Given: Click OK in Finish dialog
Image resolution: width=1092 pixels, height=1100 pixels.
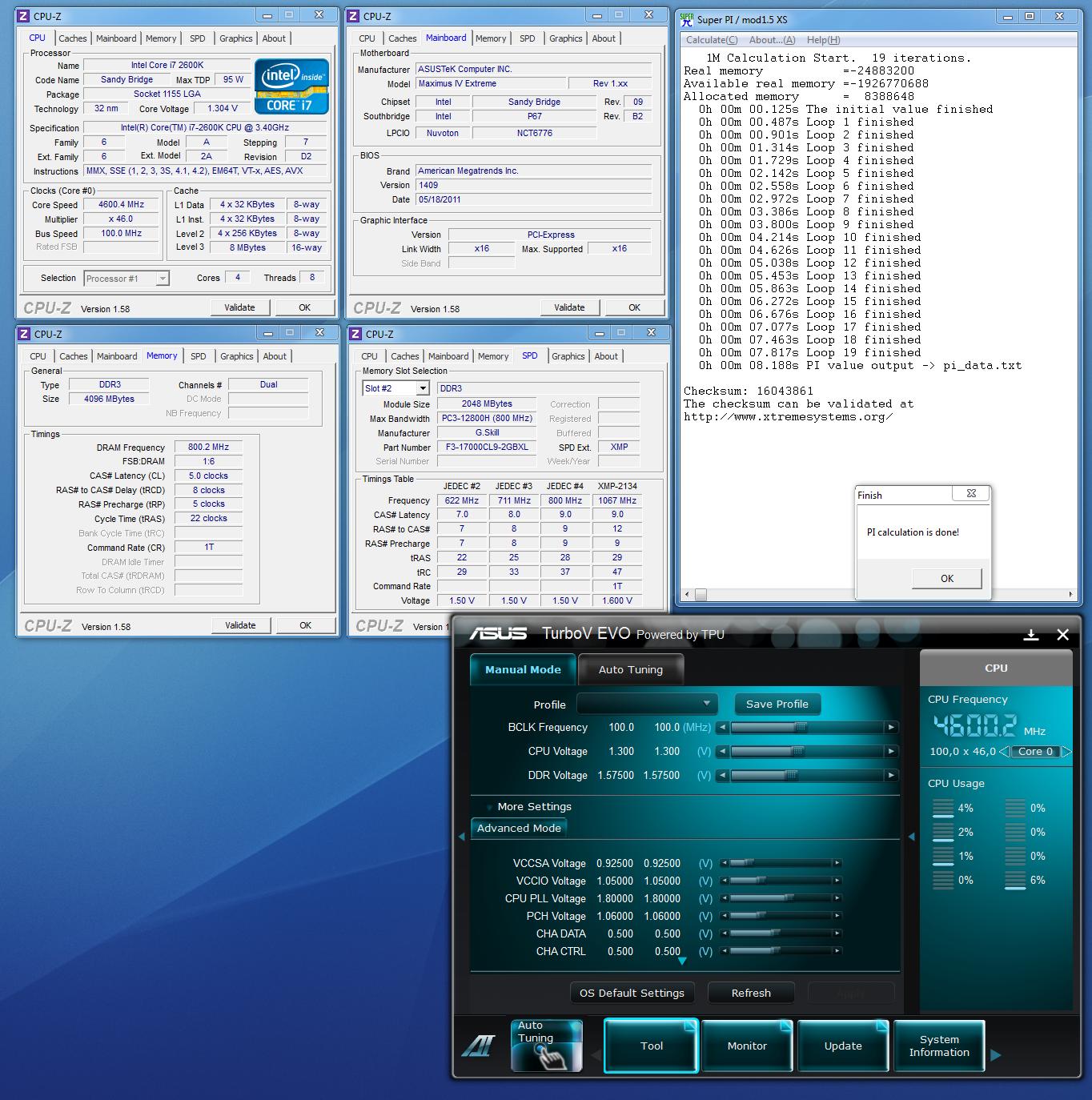Looking at the screenshot, I should click(947, 578).
